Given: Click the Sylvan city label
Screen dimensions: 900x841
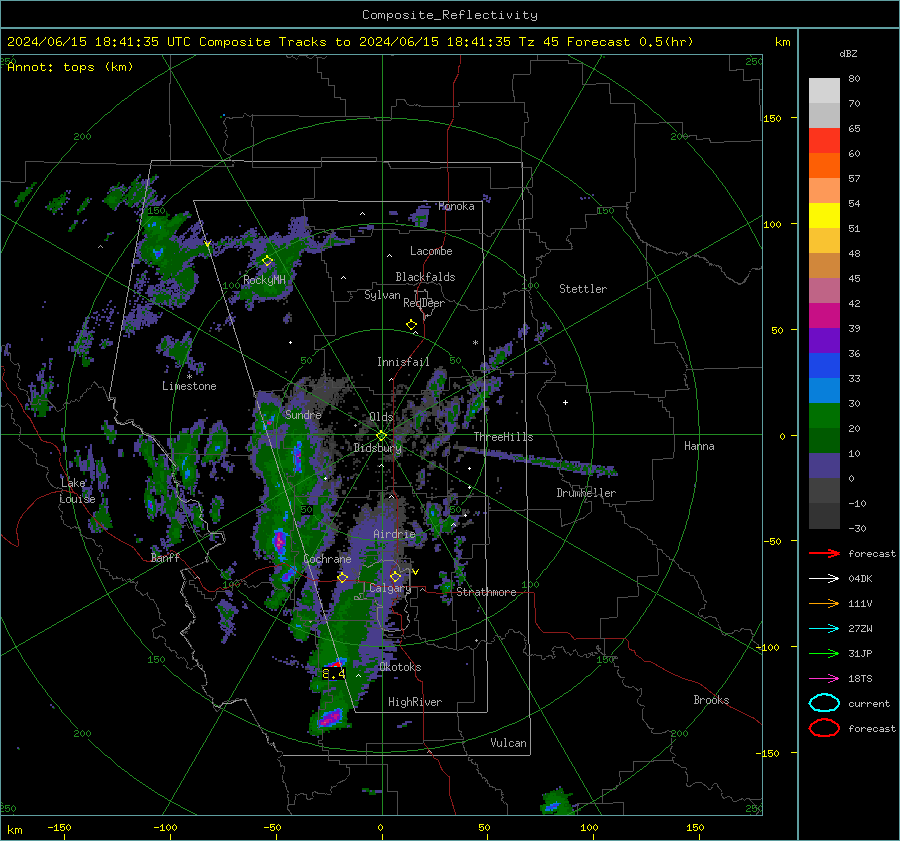Looking at the screenshot, I should (x=382, y=295).
